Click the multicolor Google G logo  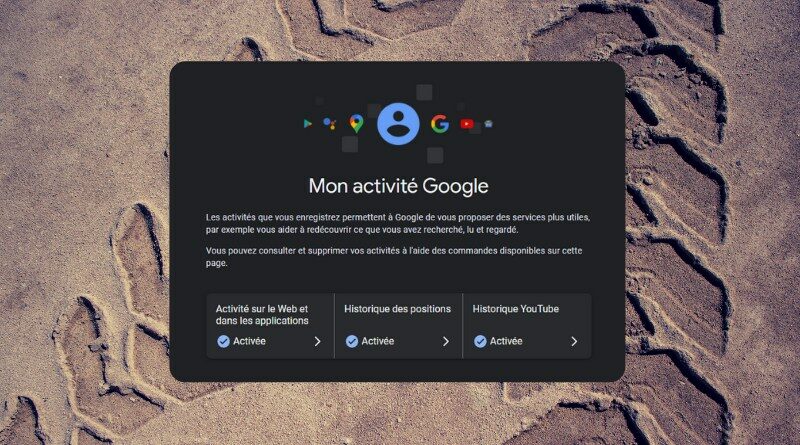click(x=440, y=124)
